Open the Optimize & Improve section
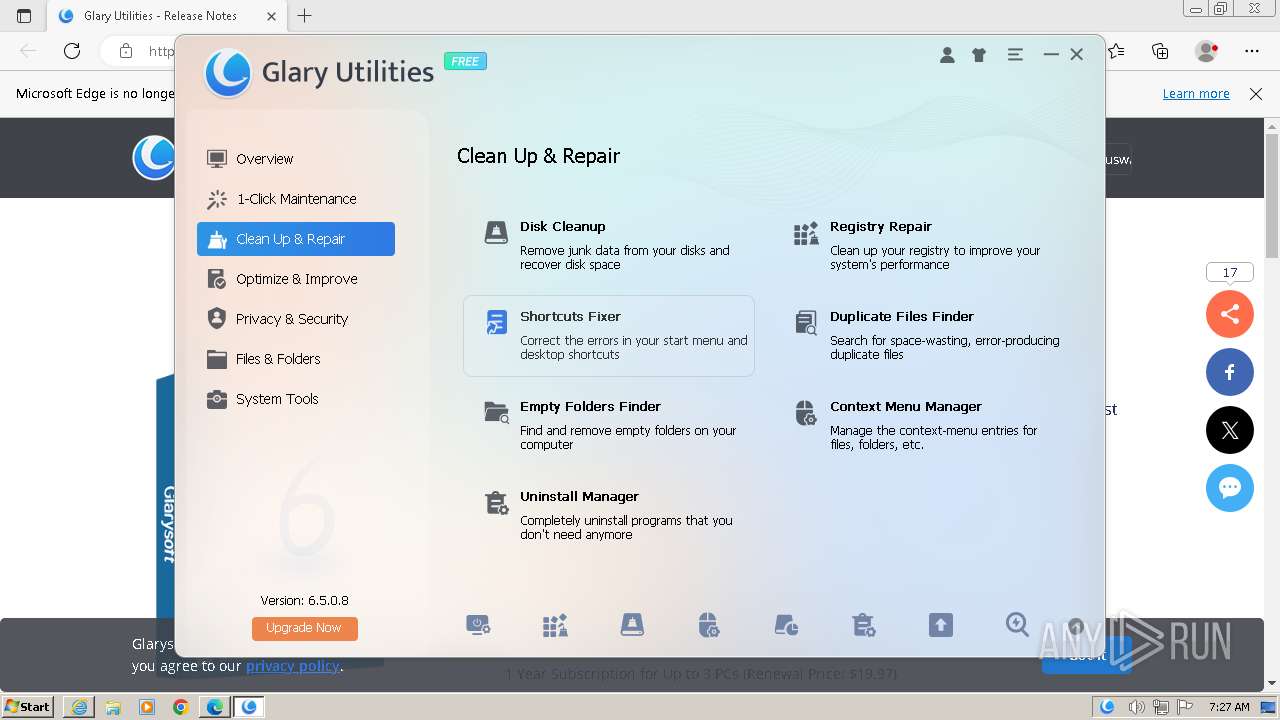Viewport: 1280px width, 720px height. (296, 279)
